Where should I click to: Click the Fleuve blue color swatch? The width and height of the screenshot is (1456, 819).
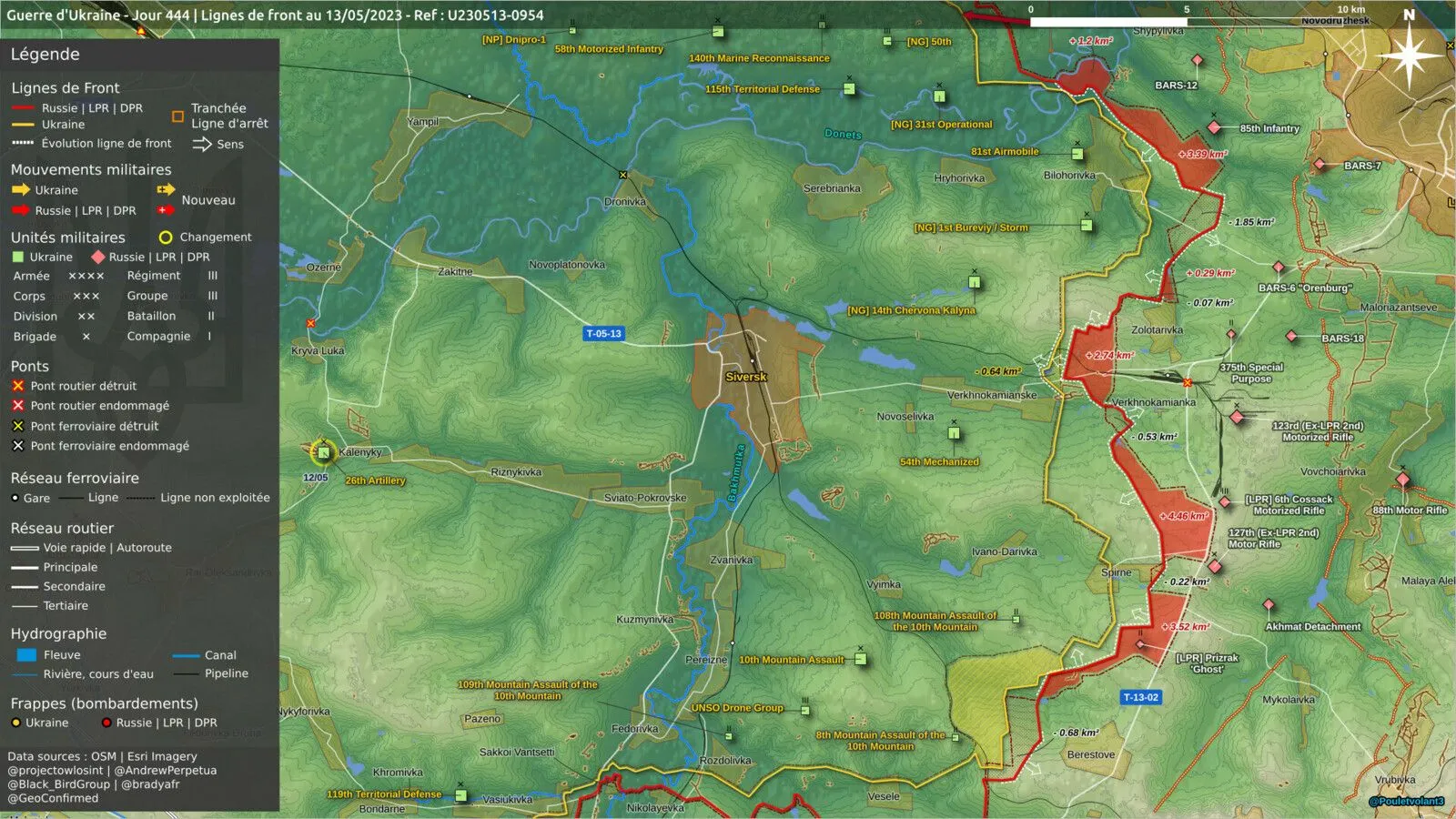(x=26, y=654)
